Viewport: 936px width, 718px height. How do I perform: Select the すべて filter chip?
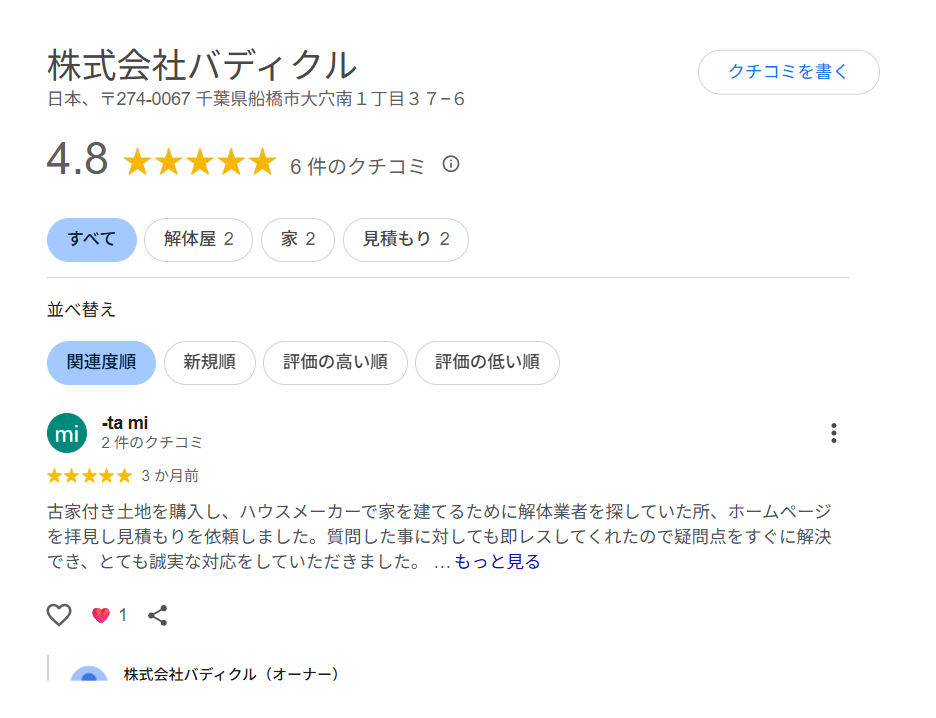point(91,239)
